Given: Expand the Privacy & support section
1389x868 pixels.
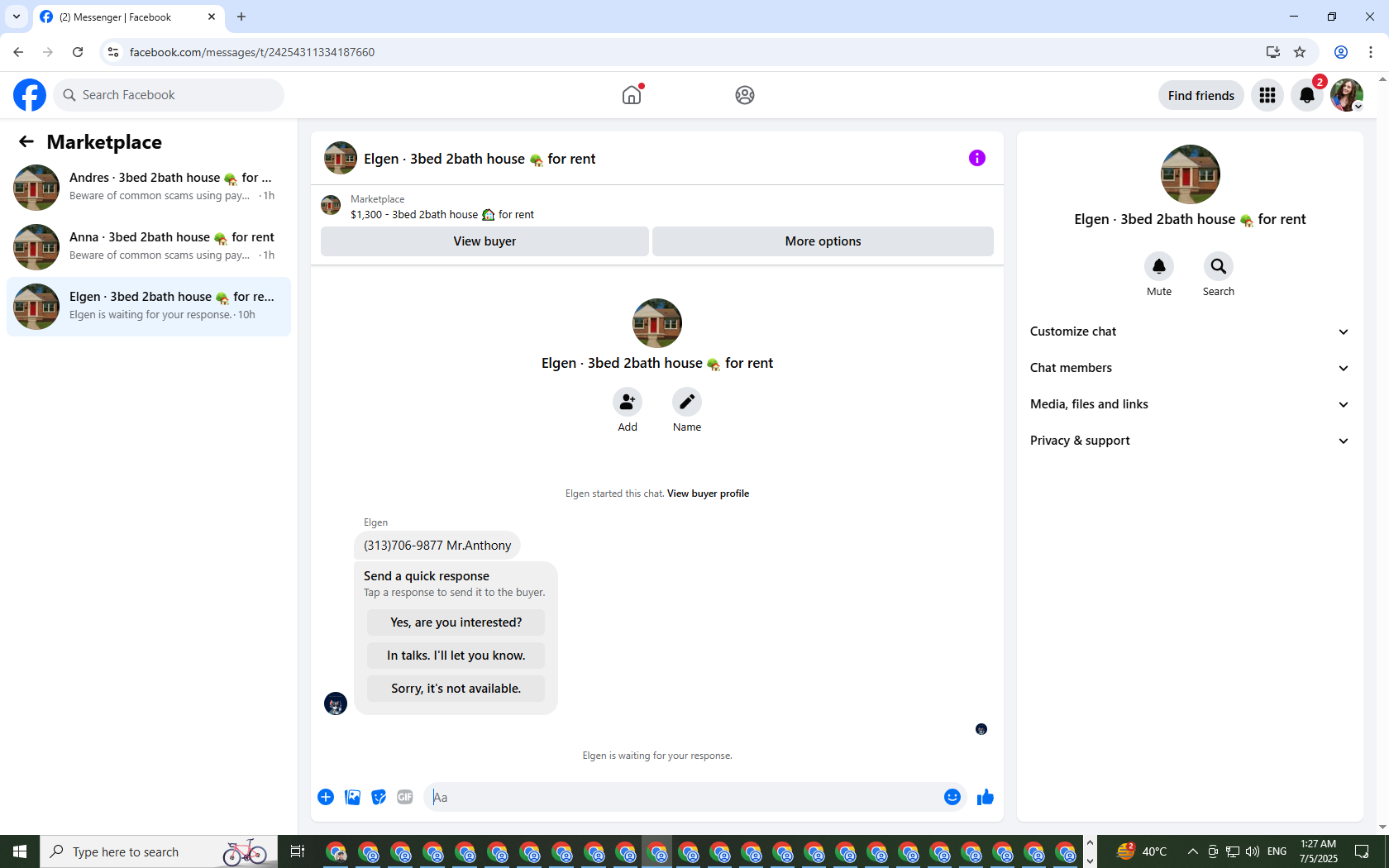Looking at the screenshot, I should click(x=1190, y=441).
